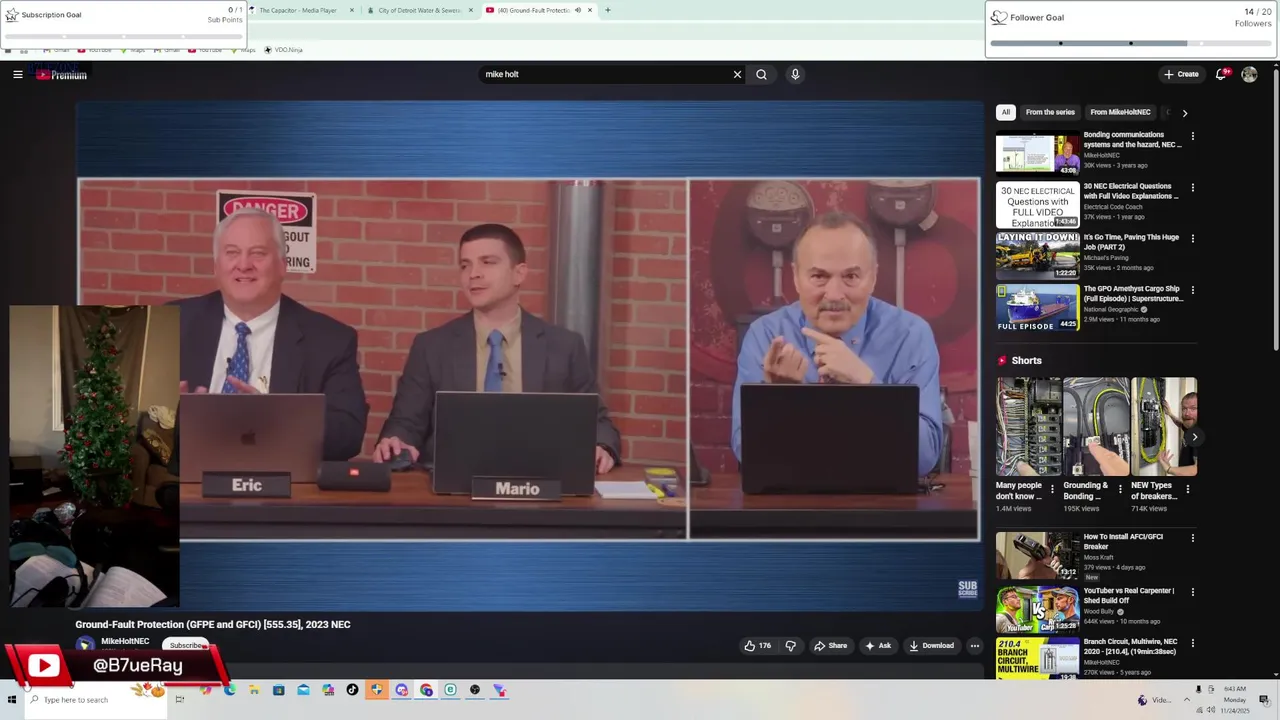
Task: Click the page vertical scrollbar
Action: coord(1276,210)
